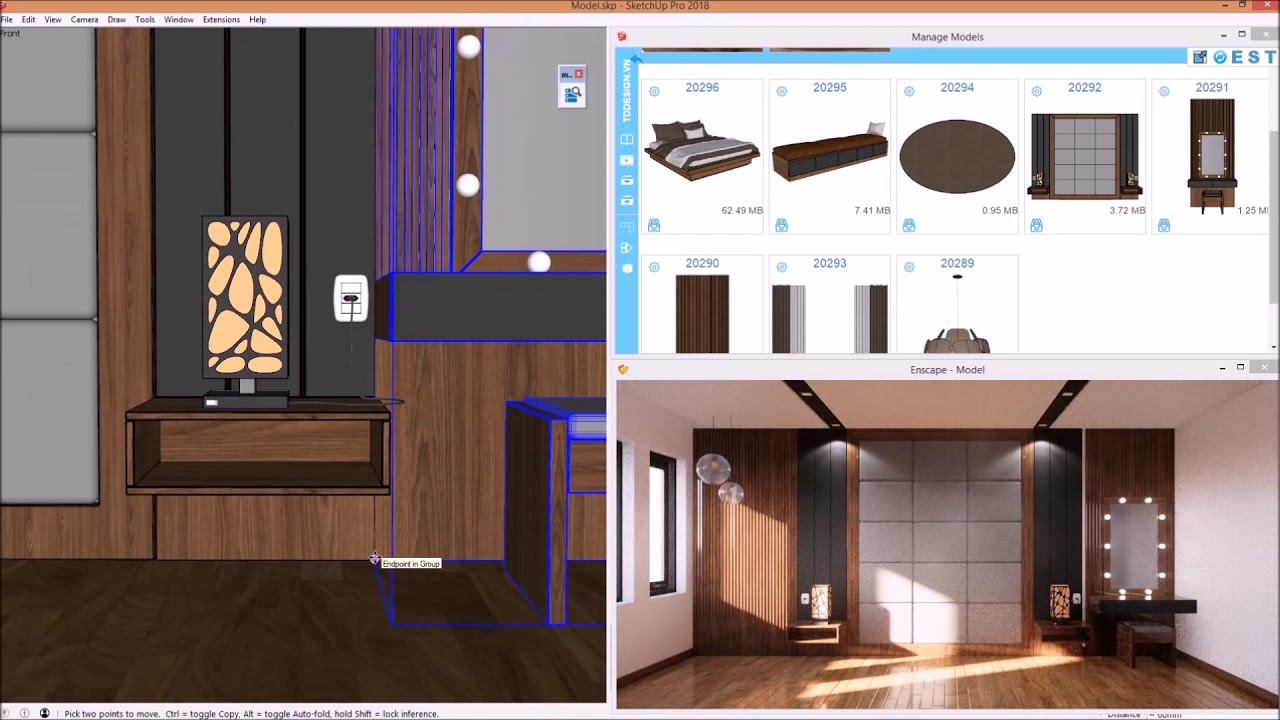
Task: Click the 20290 model number label
Action: [x=702, y=263]
